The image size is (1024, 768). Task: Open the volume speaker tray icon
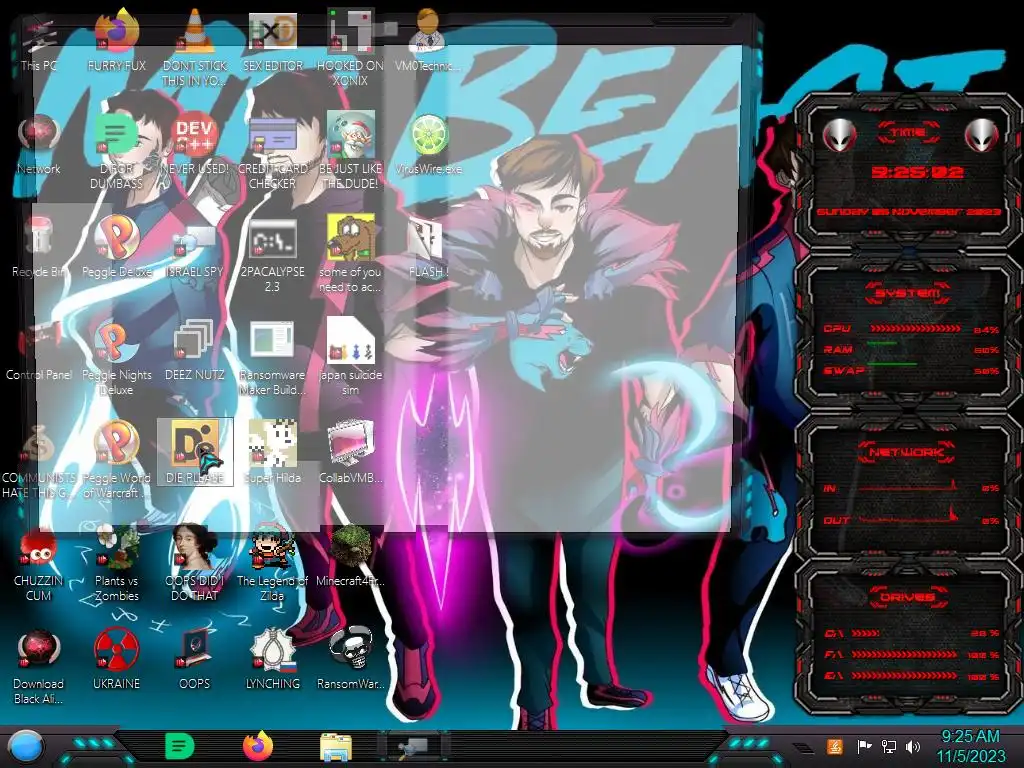913,746
